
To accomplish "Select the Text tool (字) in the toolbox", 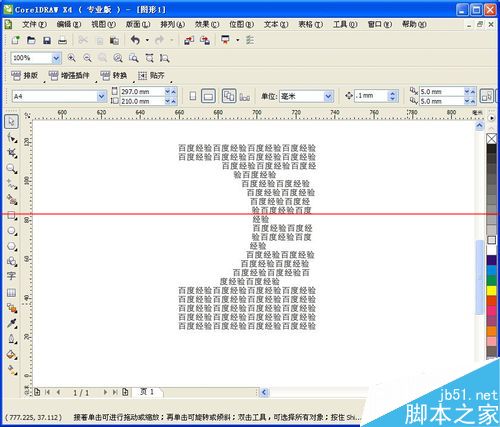I will click(x=11, y=276).
